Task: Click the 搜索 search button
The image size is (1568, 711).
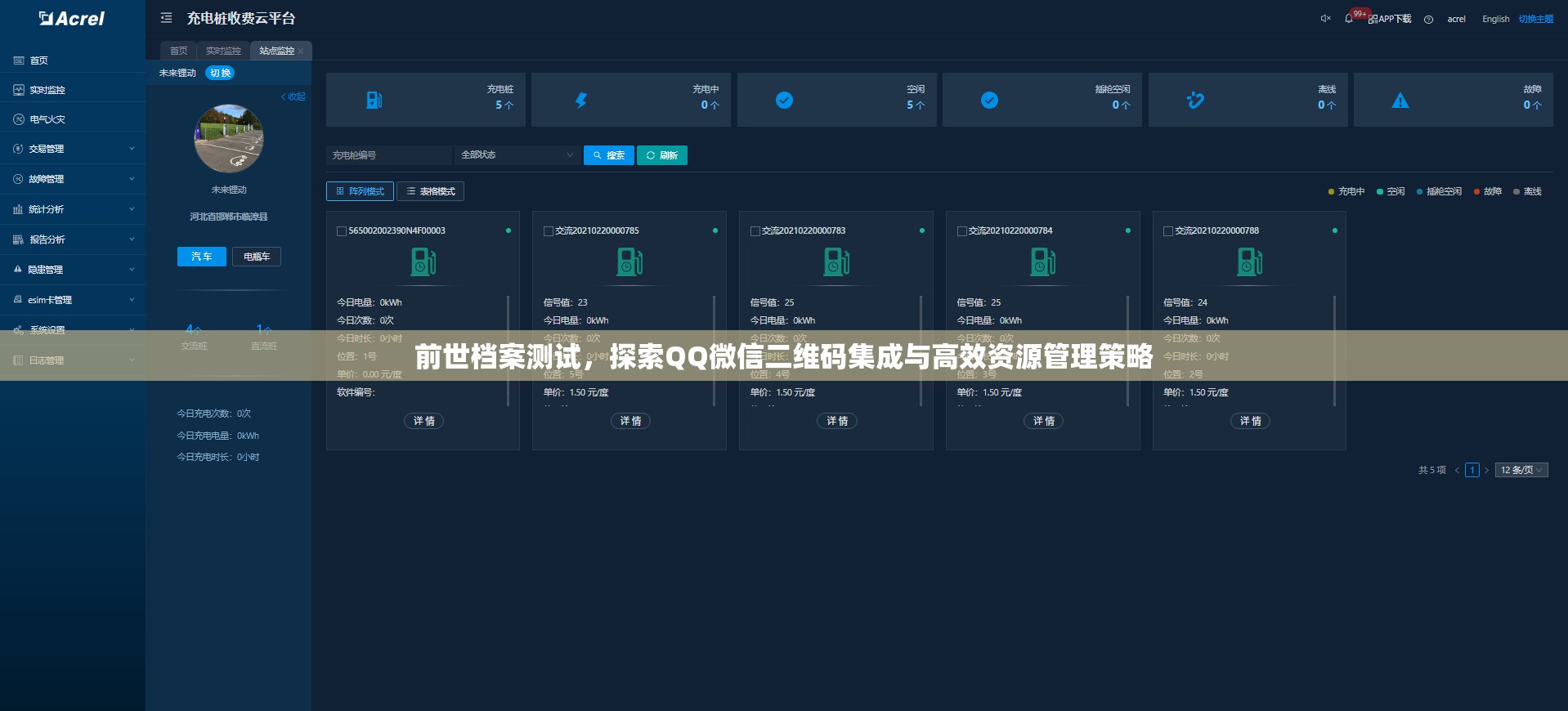Action: pos(609,155)
